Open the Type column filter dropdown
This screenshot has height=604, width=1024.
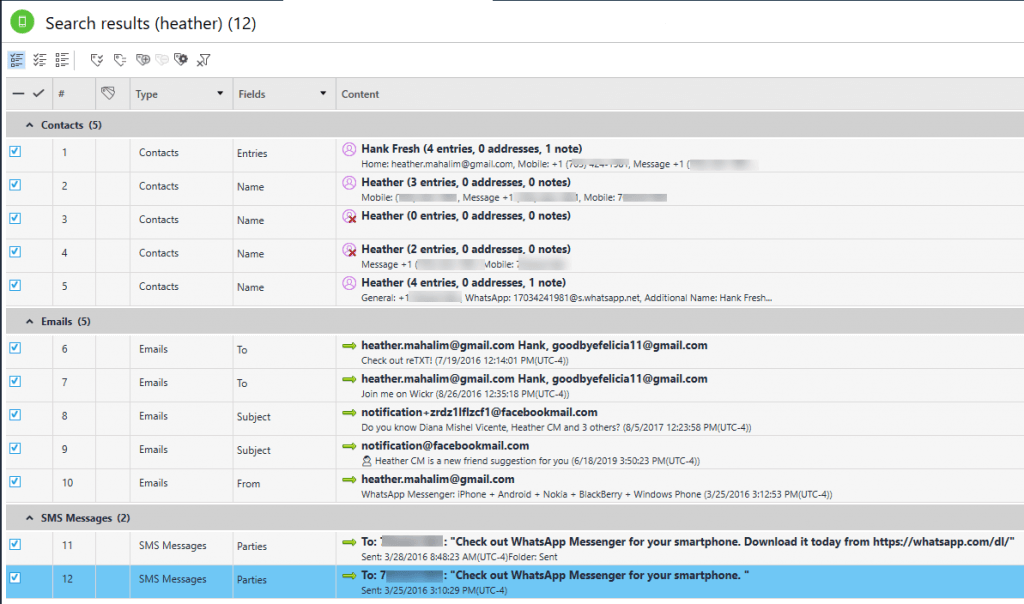pos(220,93)
